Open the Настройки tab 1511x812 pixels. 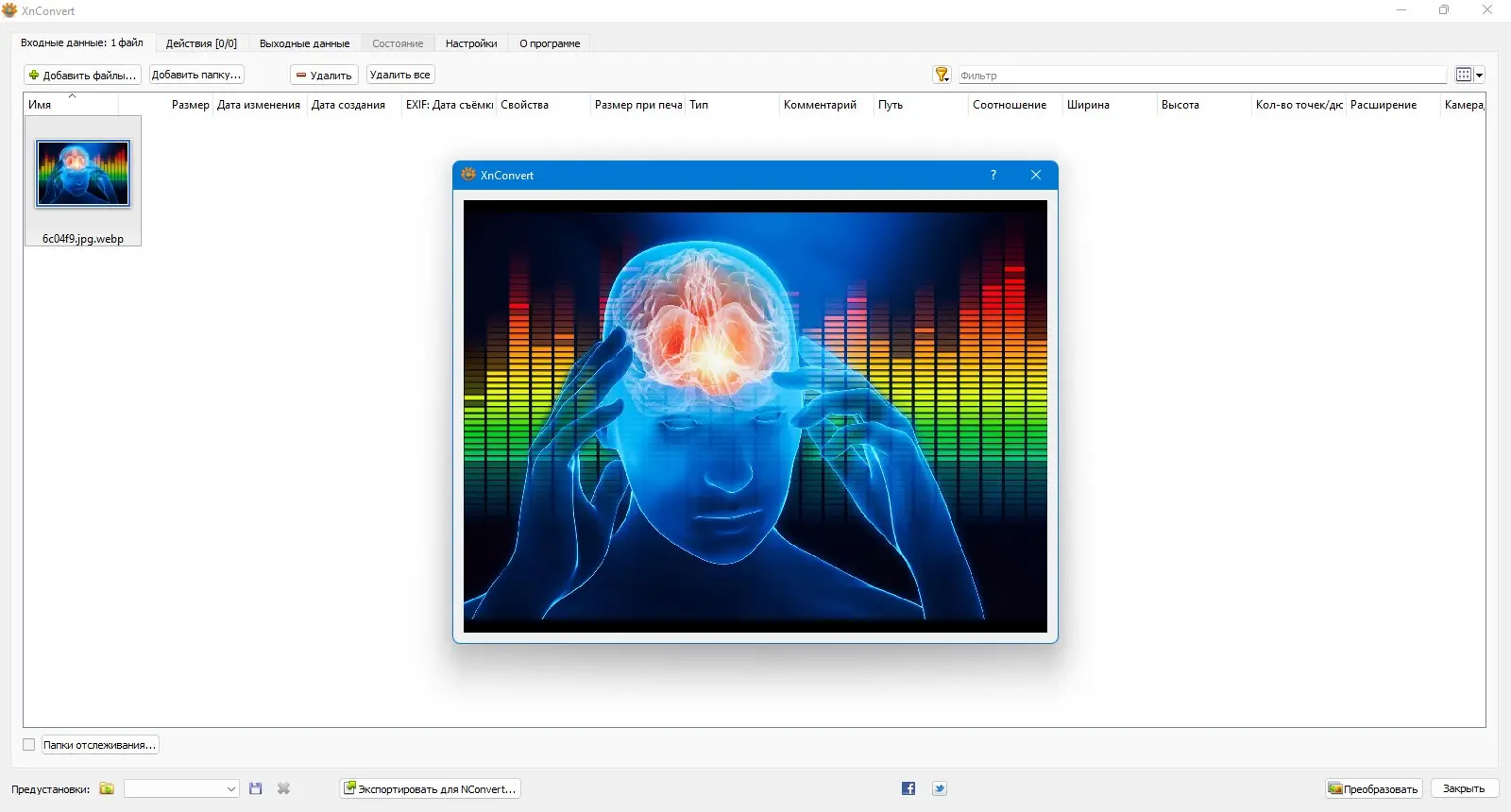pyautogui.click(x=471, y=43)
